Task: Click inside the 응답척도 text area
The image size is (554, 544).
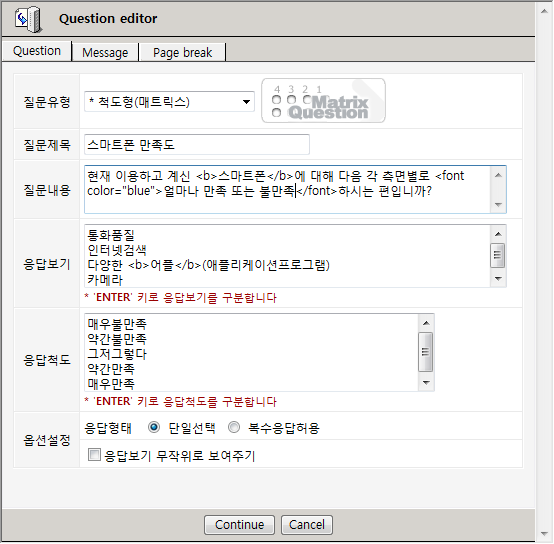Action: coord(259,352)
